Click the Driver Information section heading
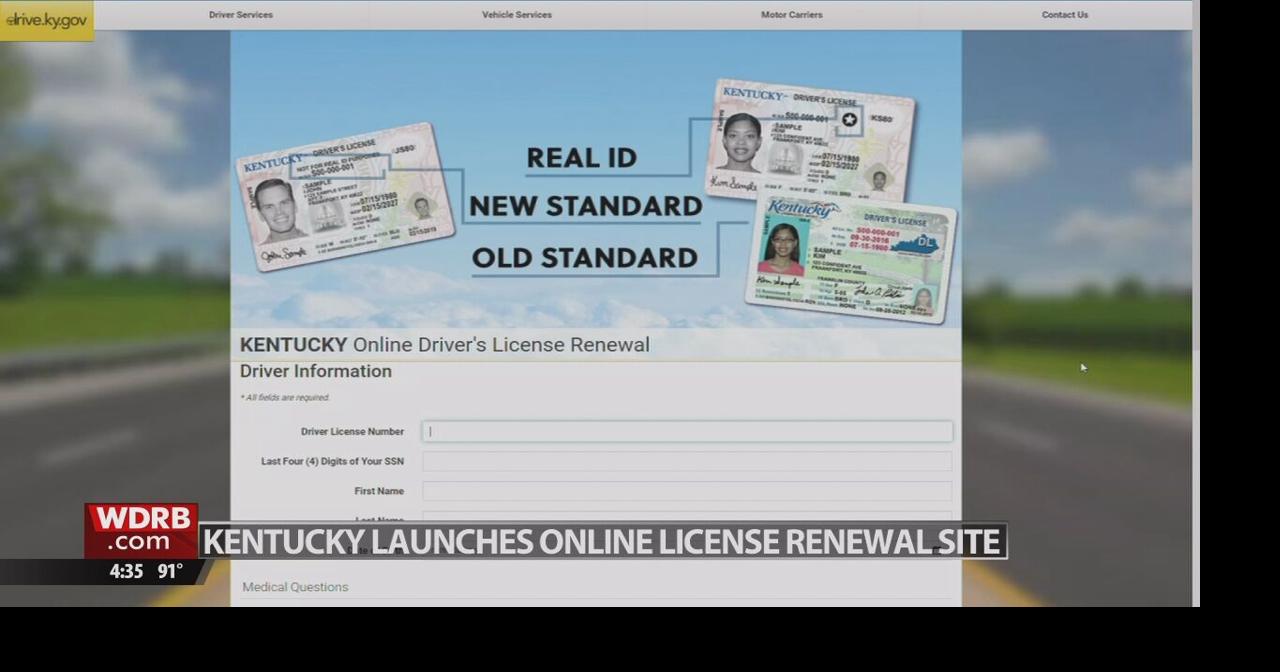Screen dimensions: 1280x672 click(x=315, y=371)
